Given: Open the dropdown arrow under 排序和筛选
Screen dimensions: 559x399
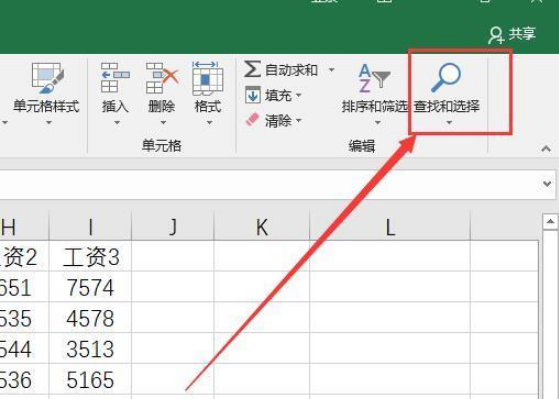Looking at the screenshot, I should click(x=378, y=122).
